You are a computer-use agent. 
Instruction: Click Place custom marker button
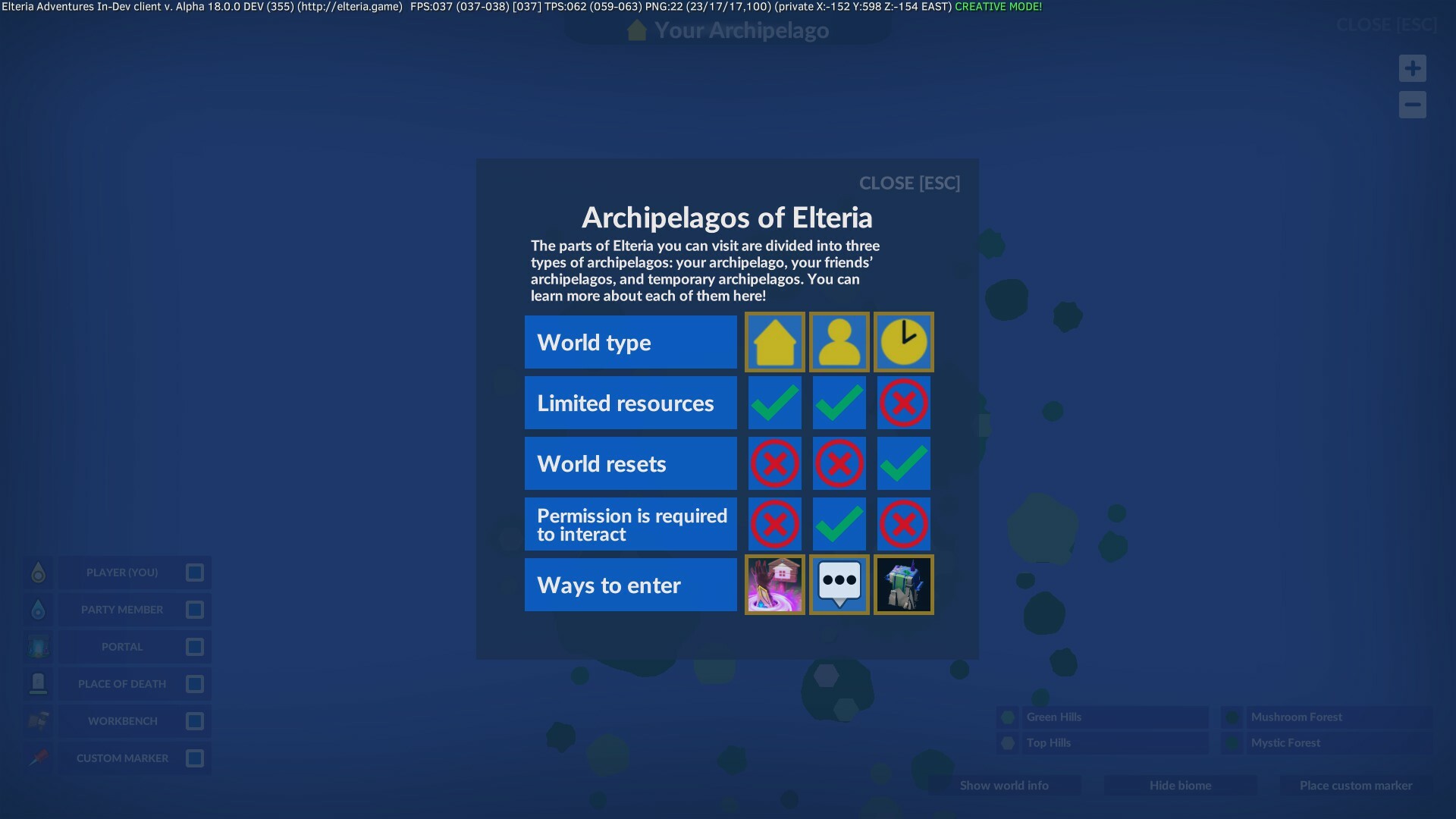pyautogui.click(x=1356, y=786)
